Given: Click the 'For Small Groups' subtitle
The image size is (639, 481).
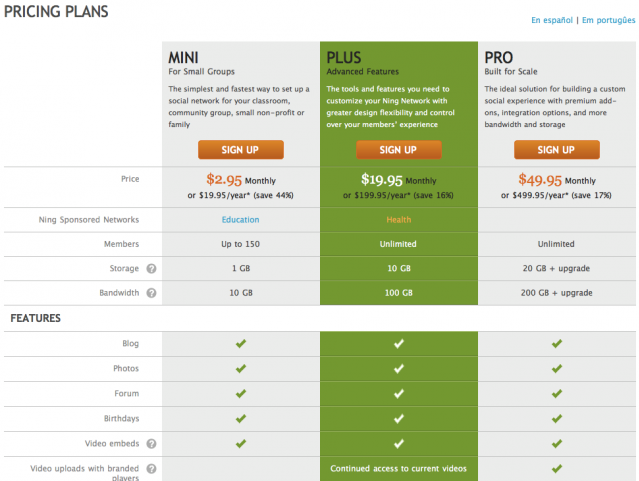Looking at the screenshot, I should [x=202, y=72].
